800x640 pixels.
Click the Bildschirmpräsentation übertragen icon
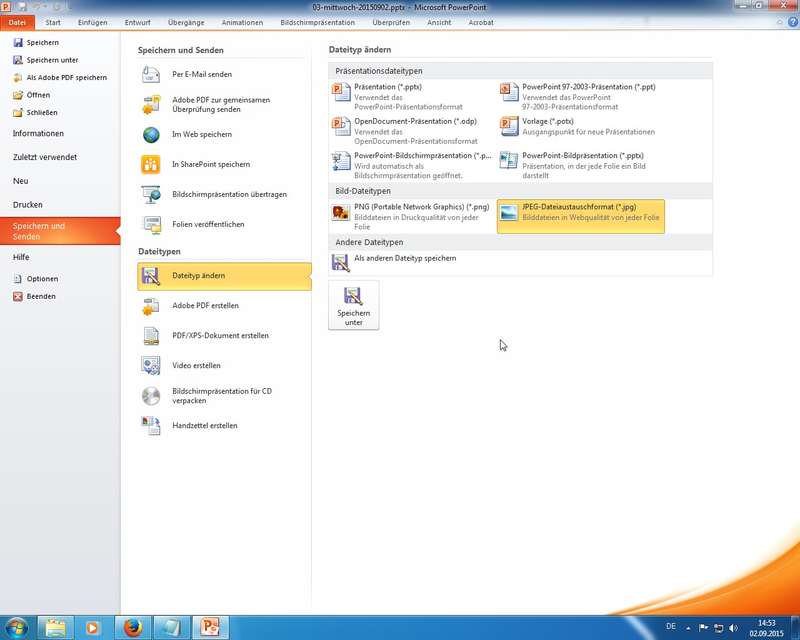[151, 194]
